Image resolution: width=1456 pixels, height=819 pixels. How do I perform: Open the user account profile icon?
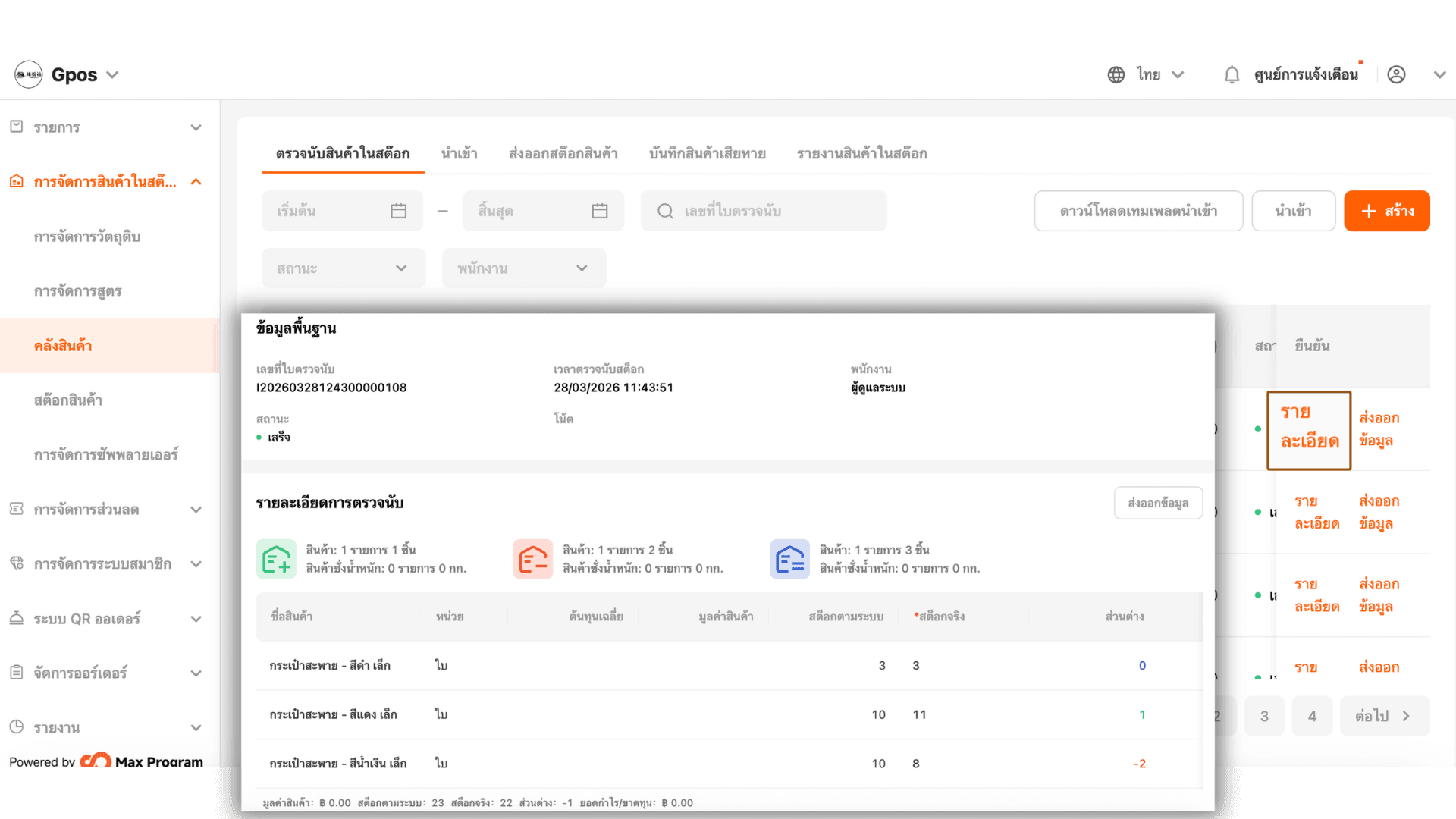(x=1396, y=74)
